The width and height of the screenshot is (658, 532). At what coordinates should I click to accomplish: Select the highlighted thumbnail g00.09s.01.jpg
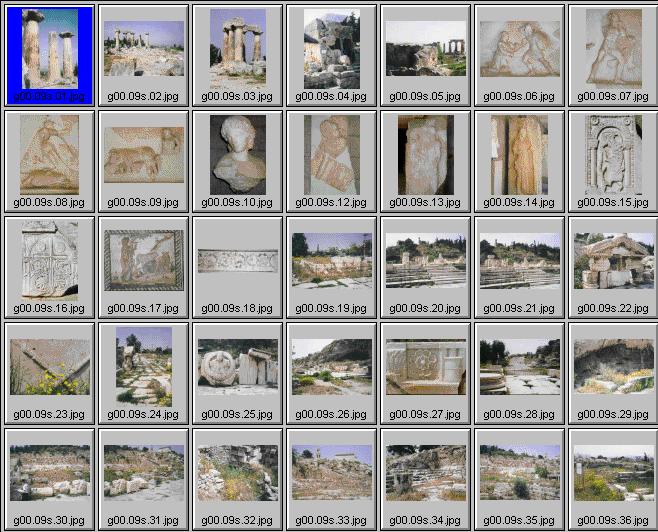(x=50, y=50)
